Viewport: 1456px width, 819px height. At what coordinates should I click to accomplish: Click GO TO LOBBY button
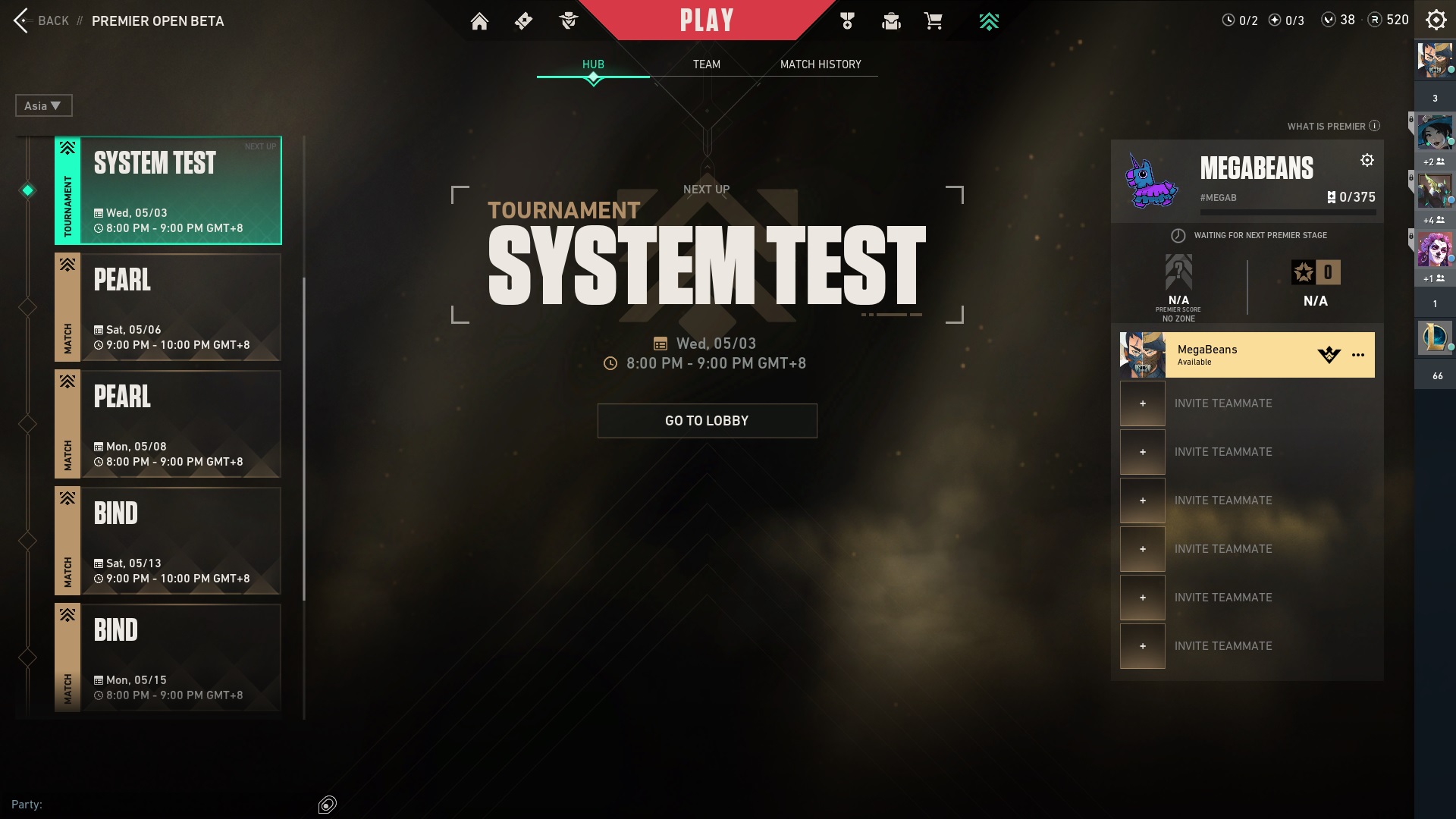(x=707, y=420)
